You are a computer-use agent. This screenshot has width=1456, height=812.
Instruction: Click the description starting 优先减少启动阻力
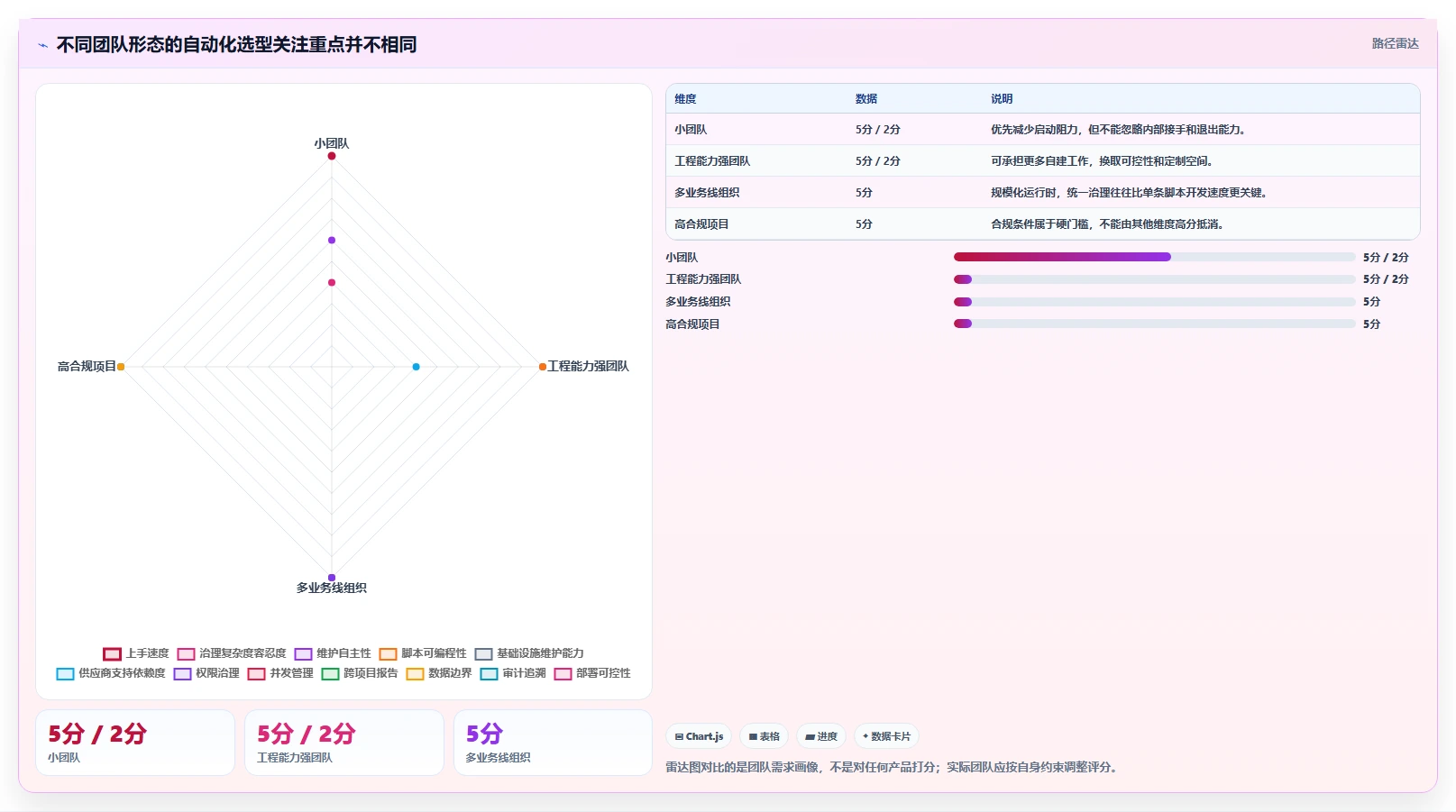pos(1120,130)
